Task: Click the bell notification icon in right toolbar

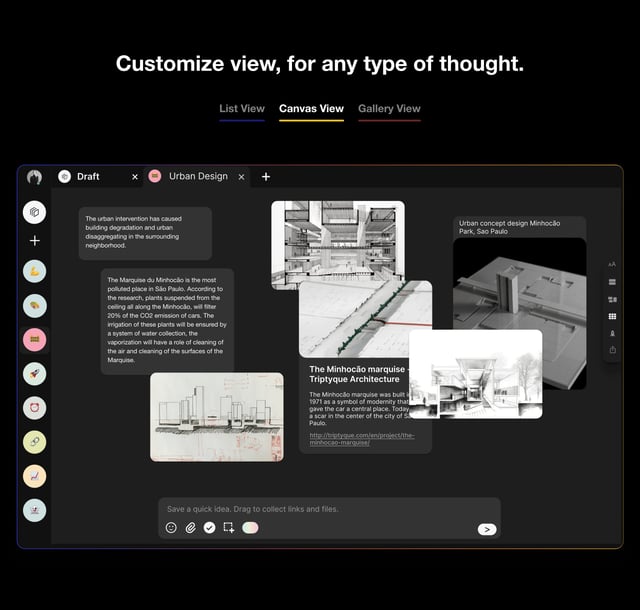Action: pos(612,334)
